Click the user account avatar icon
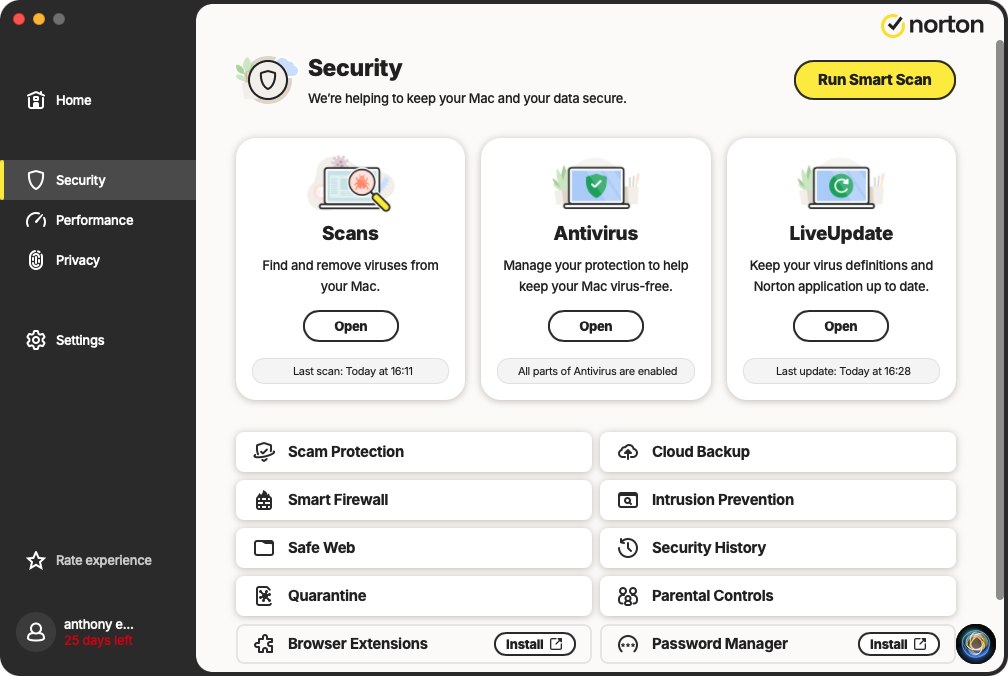The height and width of the screenshot is (676, 1008). 36,632
